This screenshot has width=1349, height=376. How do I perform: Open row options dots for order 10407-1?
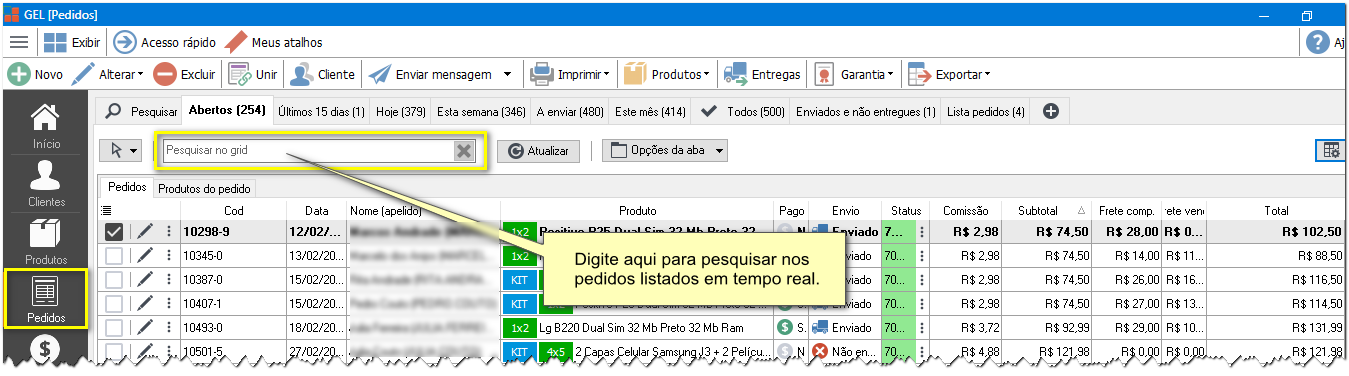coord(169,303)
